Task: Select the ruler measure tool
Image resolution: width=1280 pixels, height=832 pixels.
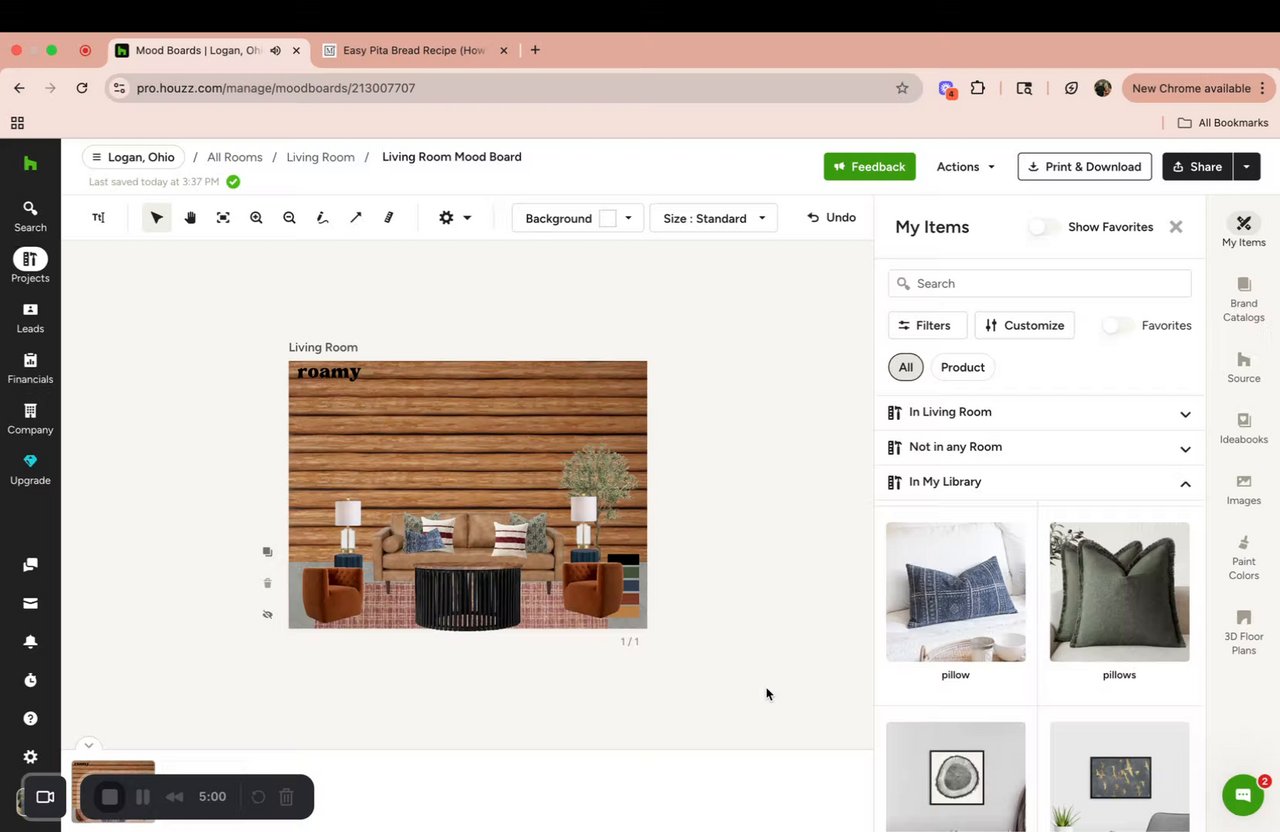Action: click(x=389, y=218)
